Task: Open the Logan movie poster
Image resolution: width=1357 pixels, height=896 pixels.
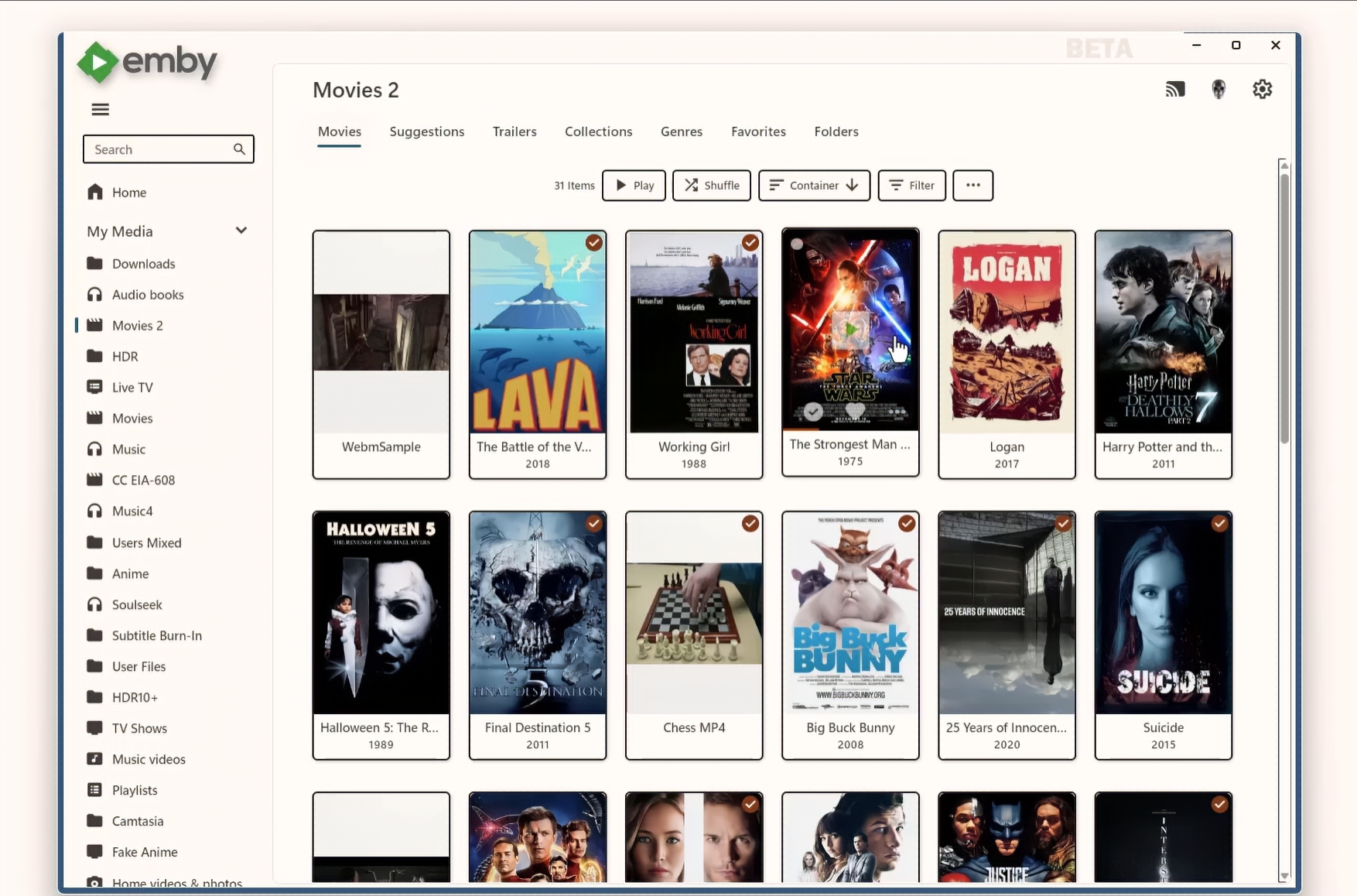Action: [x=1007, y=331]
